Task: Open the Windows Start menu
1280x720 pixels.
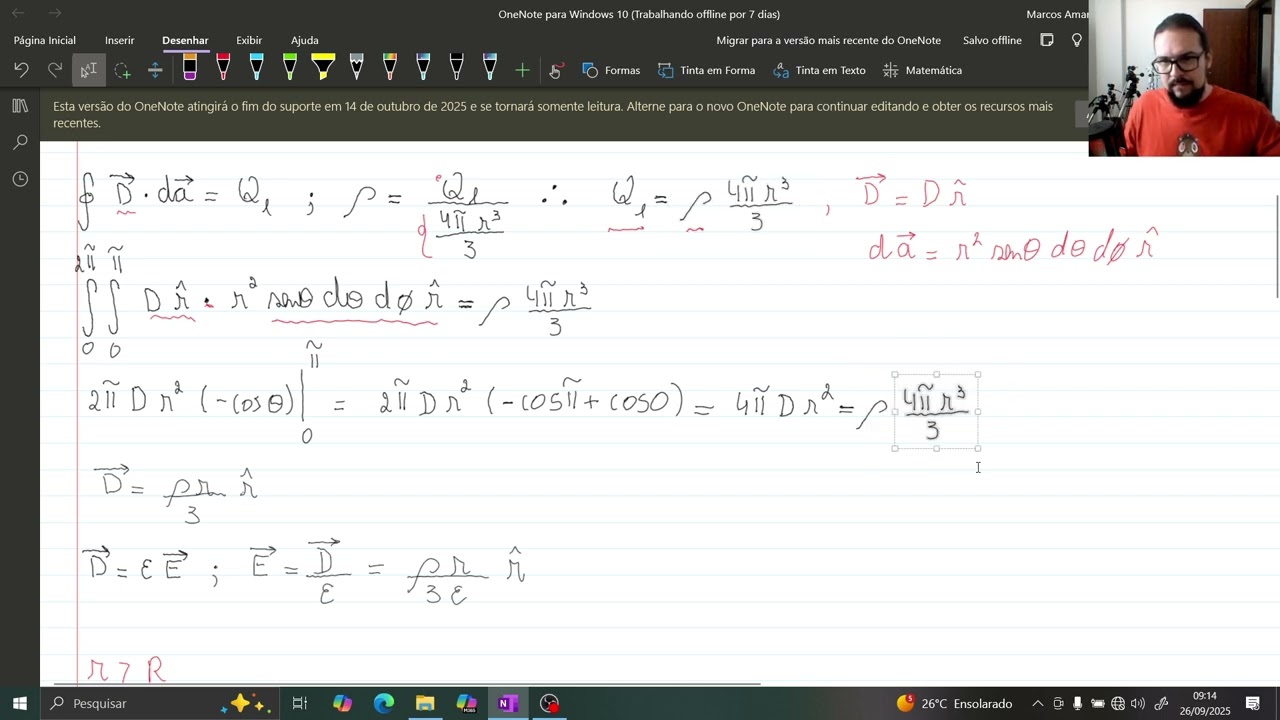Action: [x=20, y=703]
